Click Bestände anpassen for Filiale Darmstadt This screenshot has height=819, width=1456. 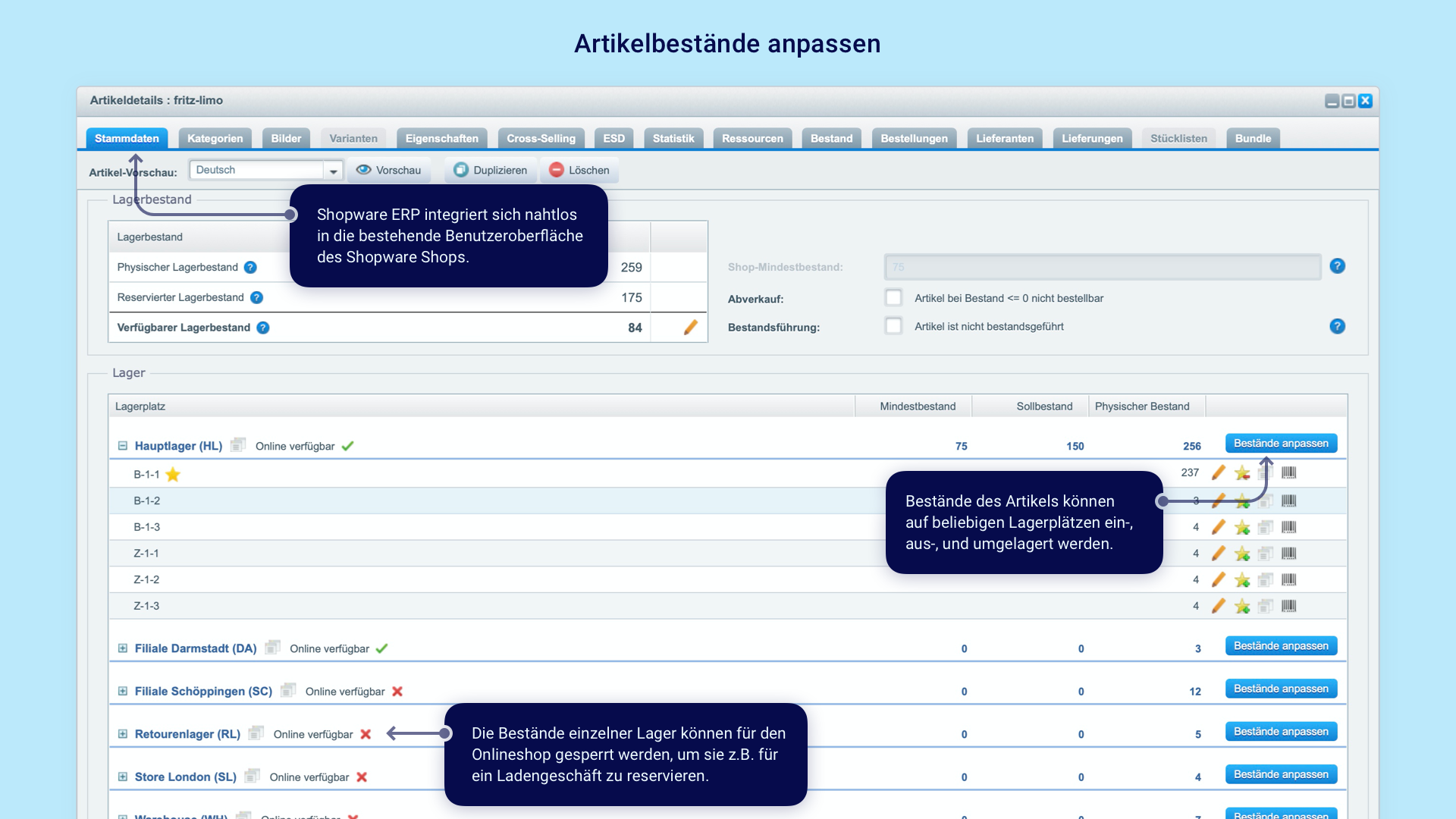(1281, 646)
